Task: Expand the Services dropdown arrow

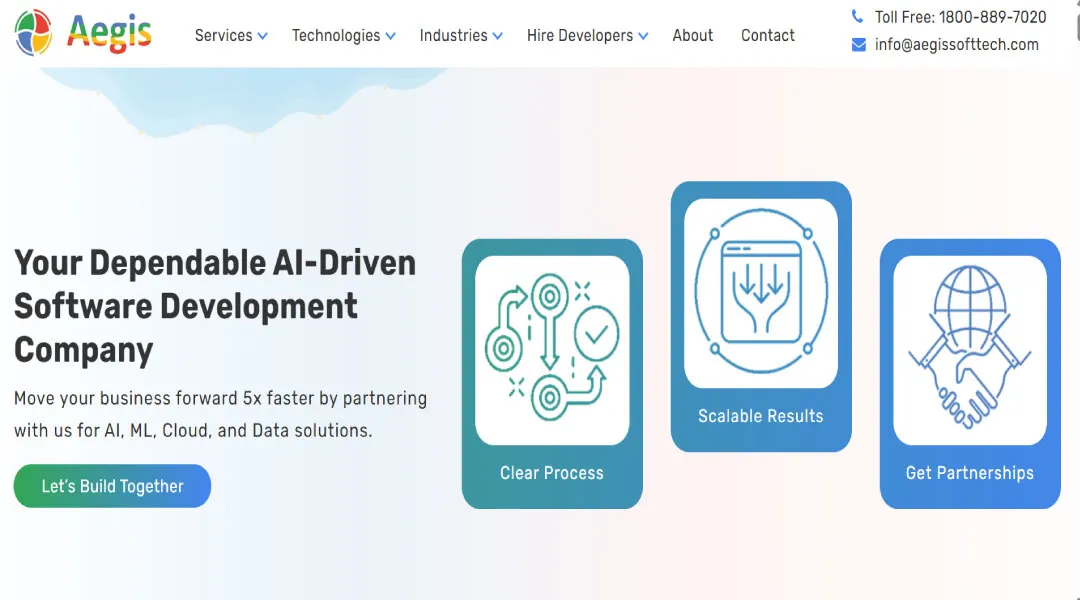Action: pos(263,36)
